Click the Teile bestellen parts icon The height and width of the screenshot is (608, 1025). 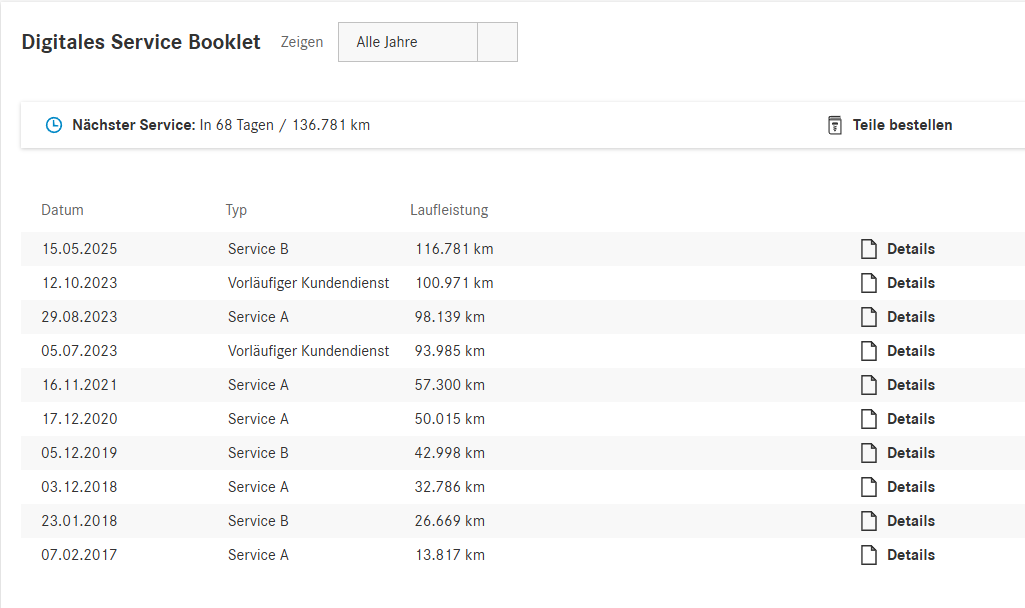835,125
